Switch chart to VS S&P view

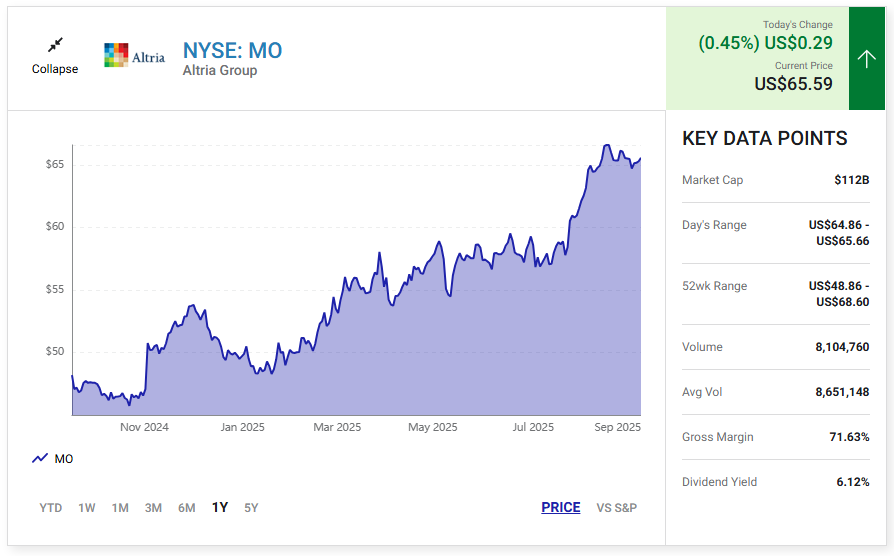click(616, 508)
